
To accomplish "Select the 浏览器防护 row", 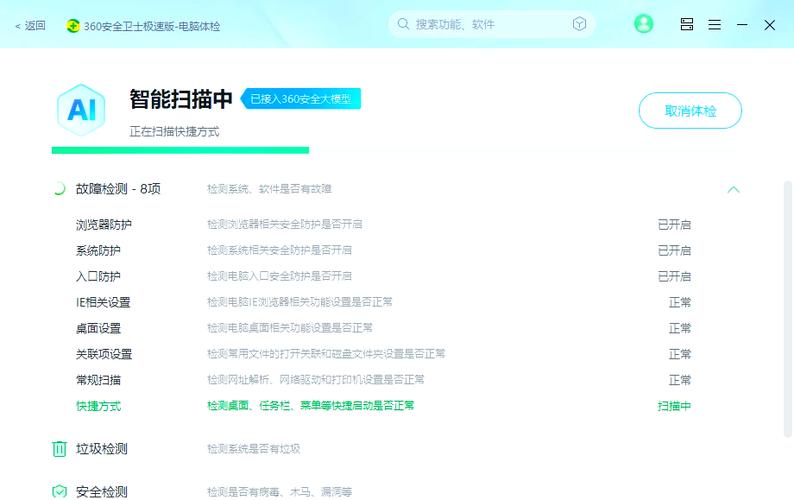I will (383, 224).
